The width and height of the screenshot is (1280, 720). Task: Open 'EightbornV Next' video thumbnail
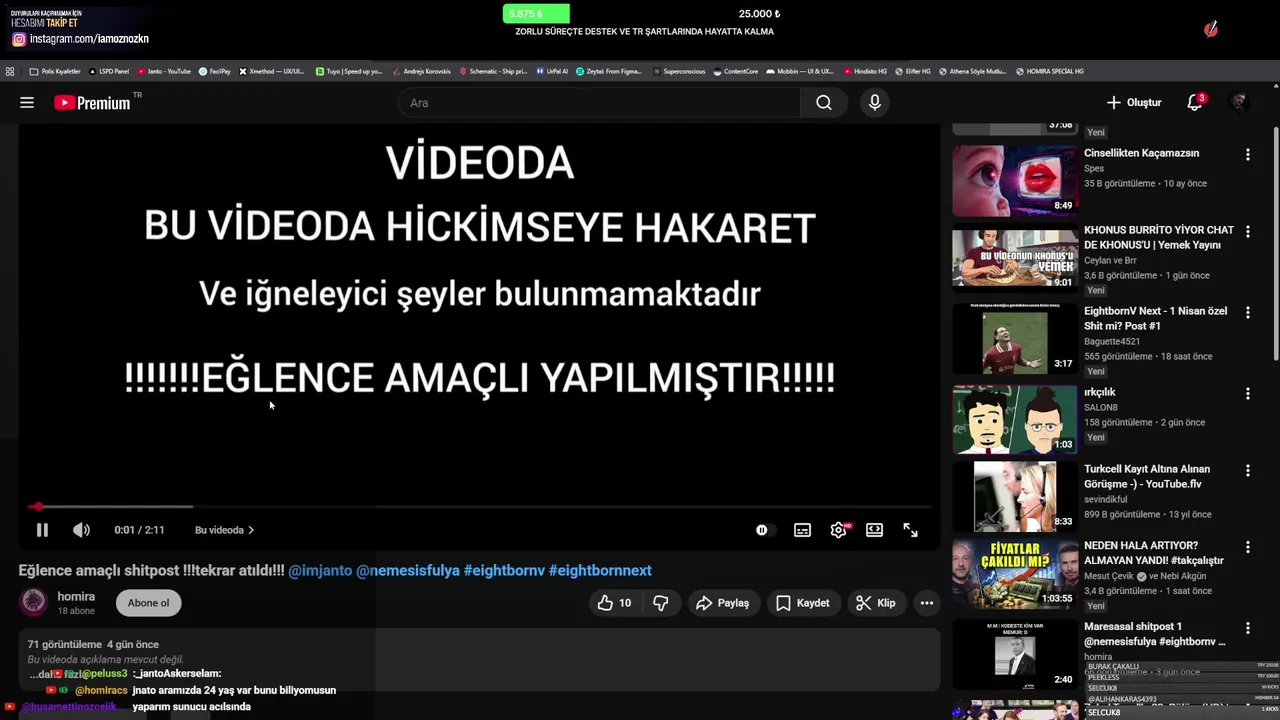tap(1015, 339)
